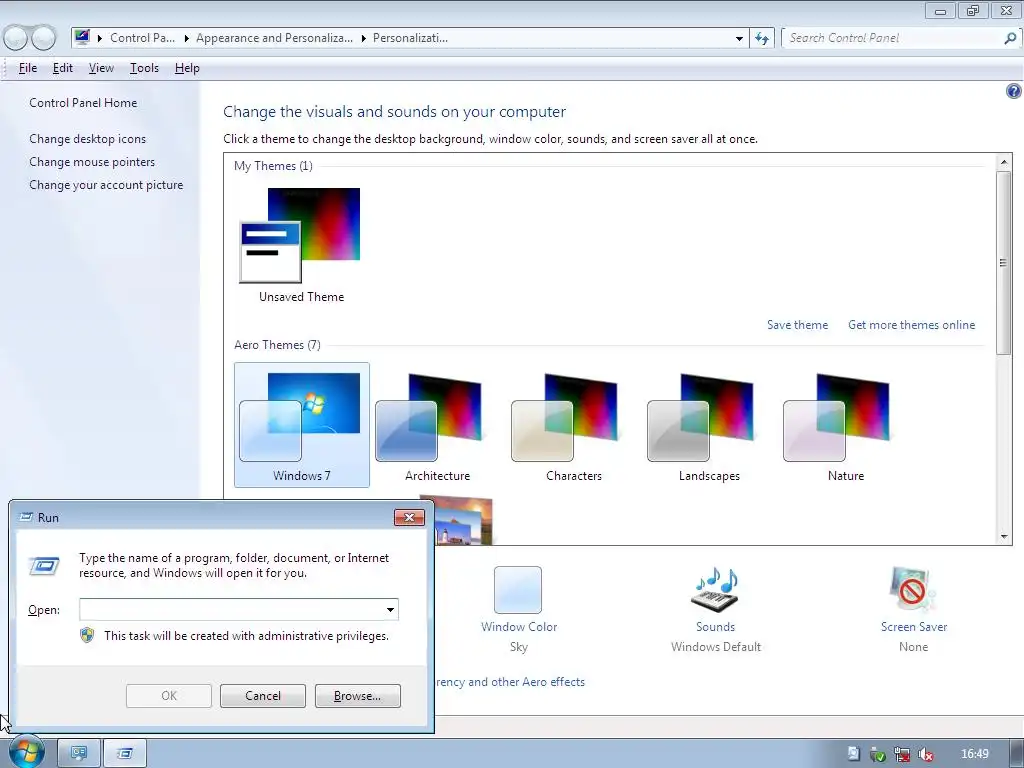Expand the arrow before Control Pa... breadcrumb

(100, 39)
